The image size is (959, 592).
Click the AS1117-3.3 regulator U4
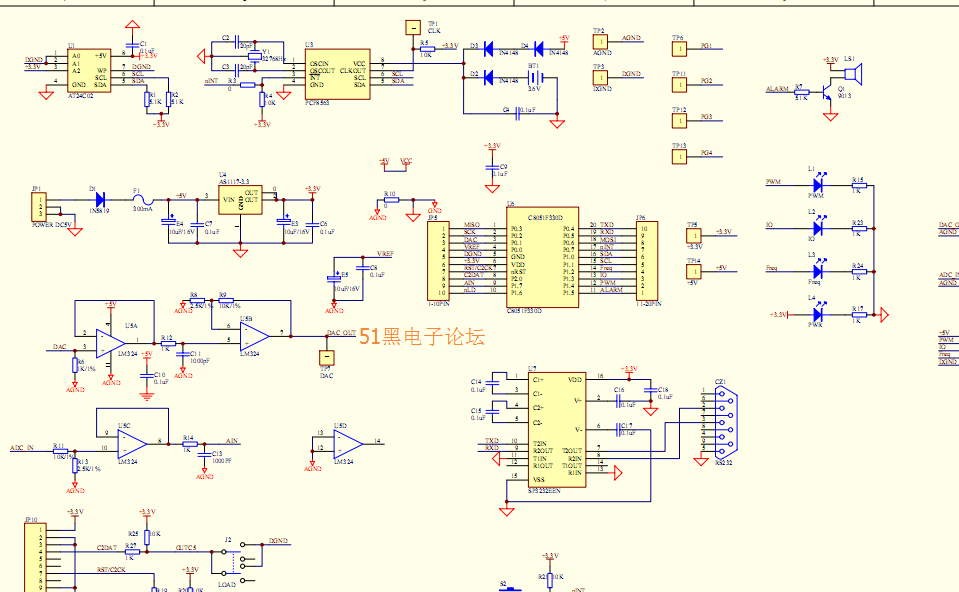tap(240, 200)
